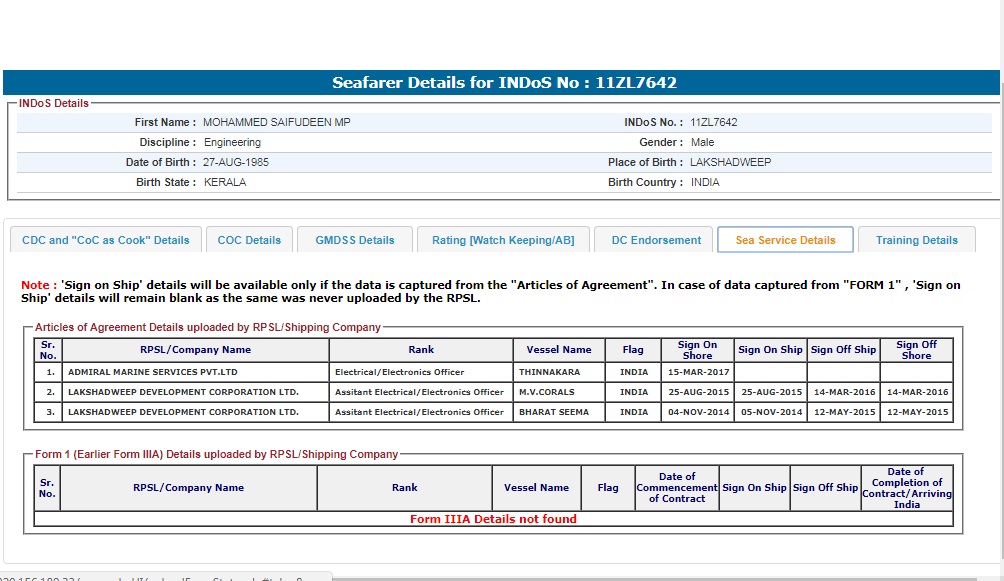This screenshot has height=581, width=1004.
Task: Click the Sea Service Details tab
Action: [x=785, y=240]
